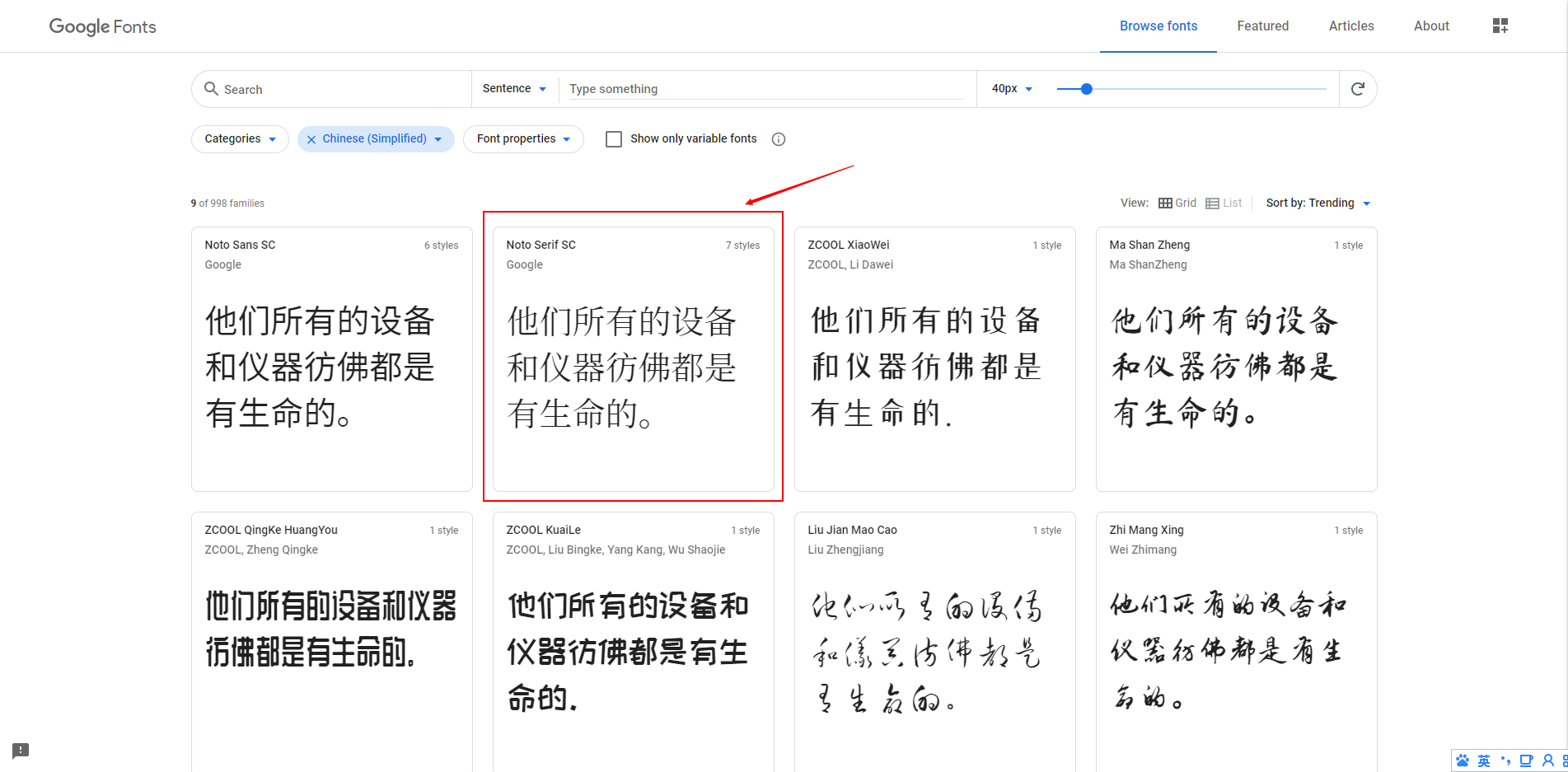Open the Ma Shan Zheng font card
This screenshot has height=772, width=1568.
coord(1237,359)
